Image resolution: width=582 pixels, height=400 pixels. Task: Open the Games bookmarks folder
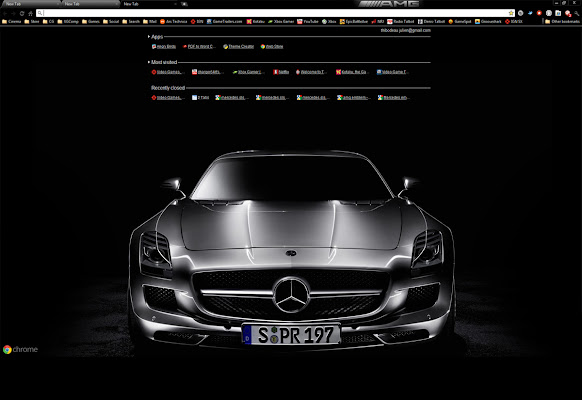coord(91,22)
